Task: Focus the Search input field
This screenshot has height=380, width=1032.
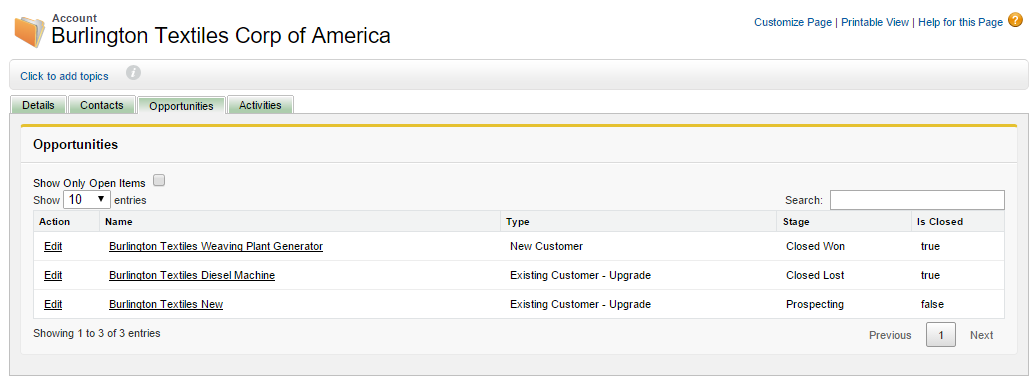Action: click(x=917, y=200)
